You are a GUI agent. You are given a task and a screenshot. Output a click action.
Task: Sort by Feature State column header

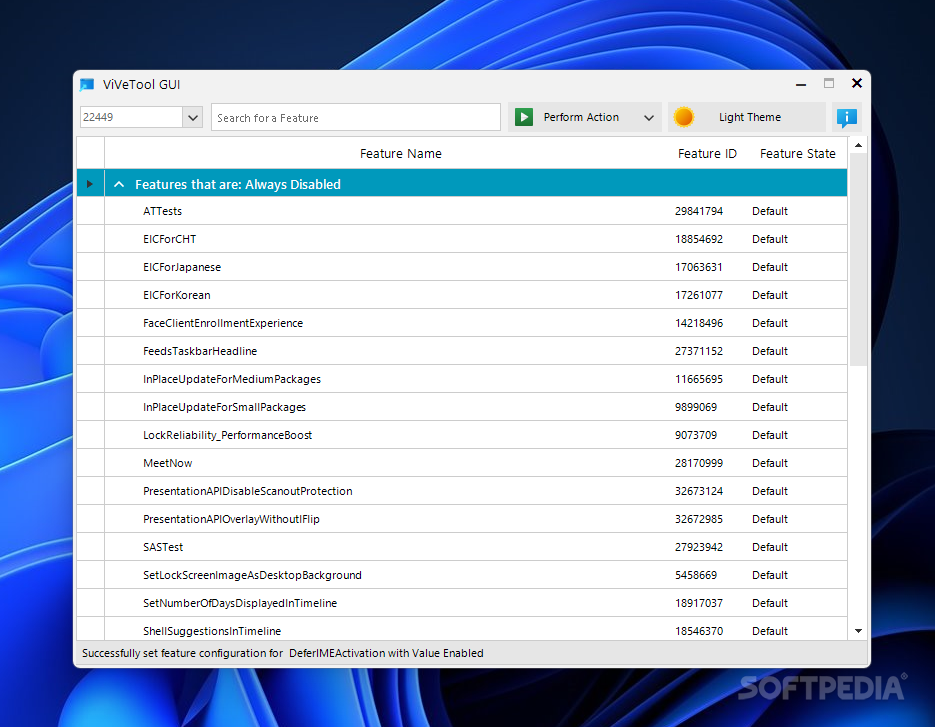coord(797,154)
